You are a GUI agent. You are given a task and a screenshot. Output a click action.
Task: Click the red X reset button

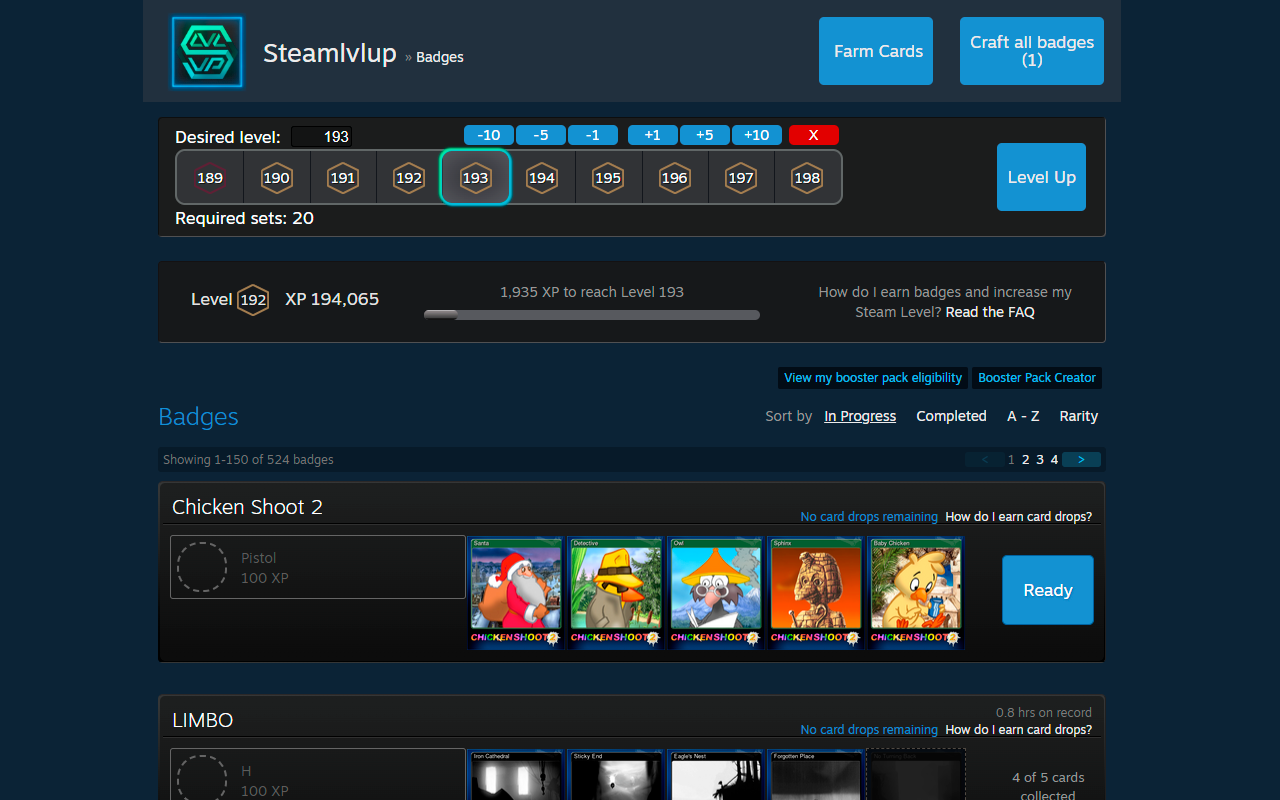coord(814,135)
